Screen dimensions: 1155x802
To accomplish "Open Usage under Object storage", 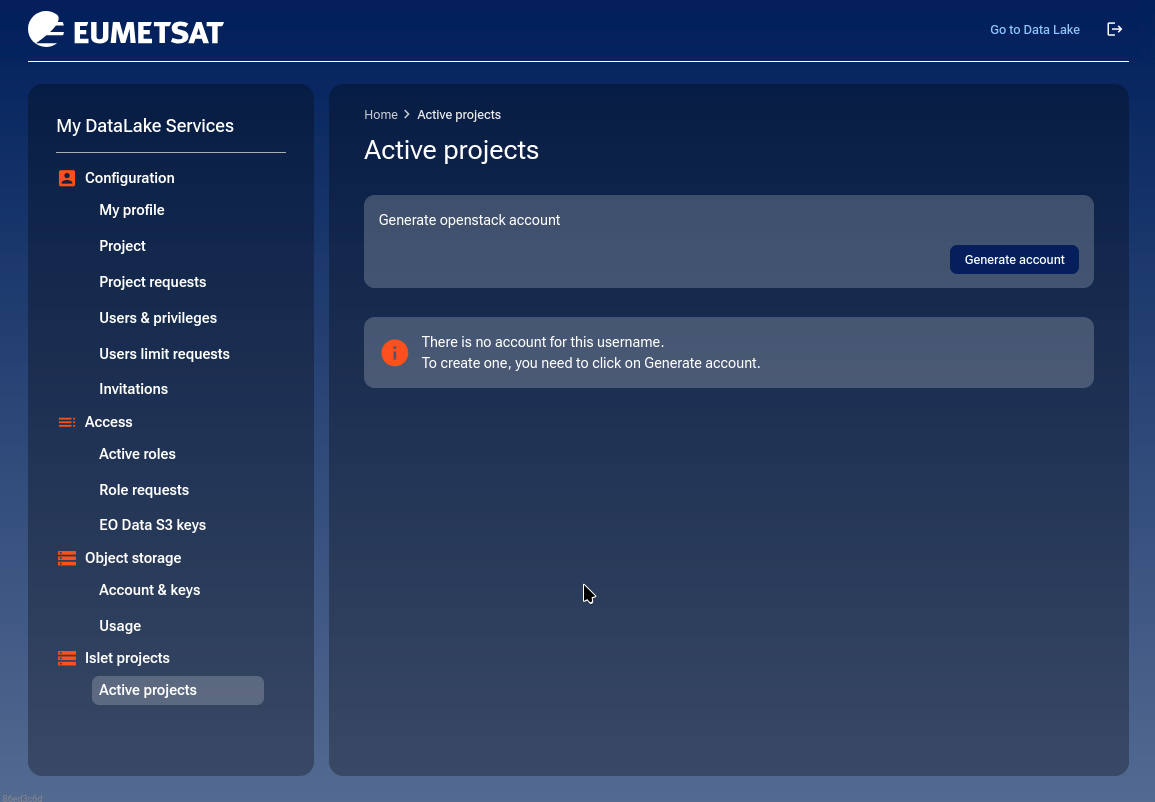I will pyautogui.click(x=120, y=626).
